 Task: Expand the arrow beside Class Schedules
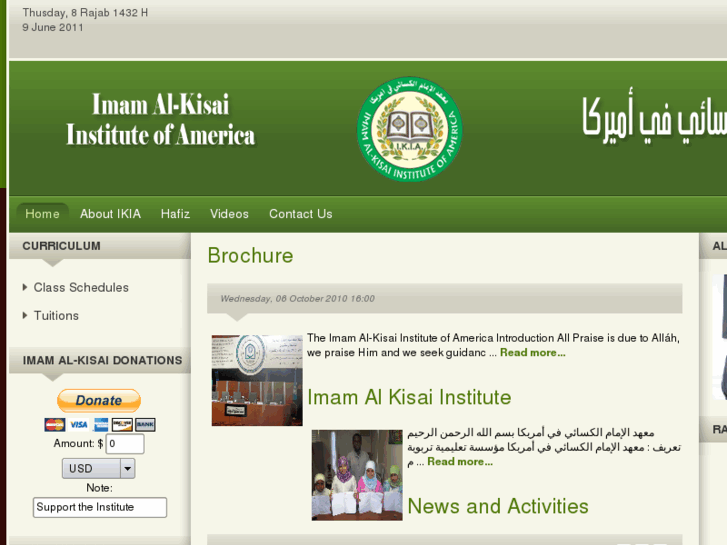point(25,288)
